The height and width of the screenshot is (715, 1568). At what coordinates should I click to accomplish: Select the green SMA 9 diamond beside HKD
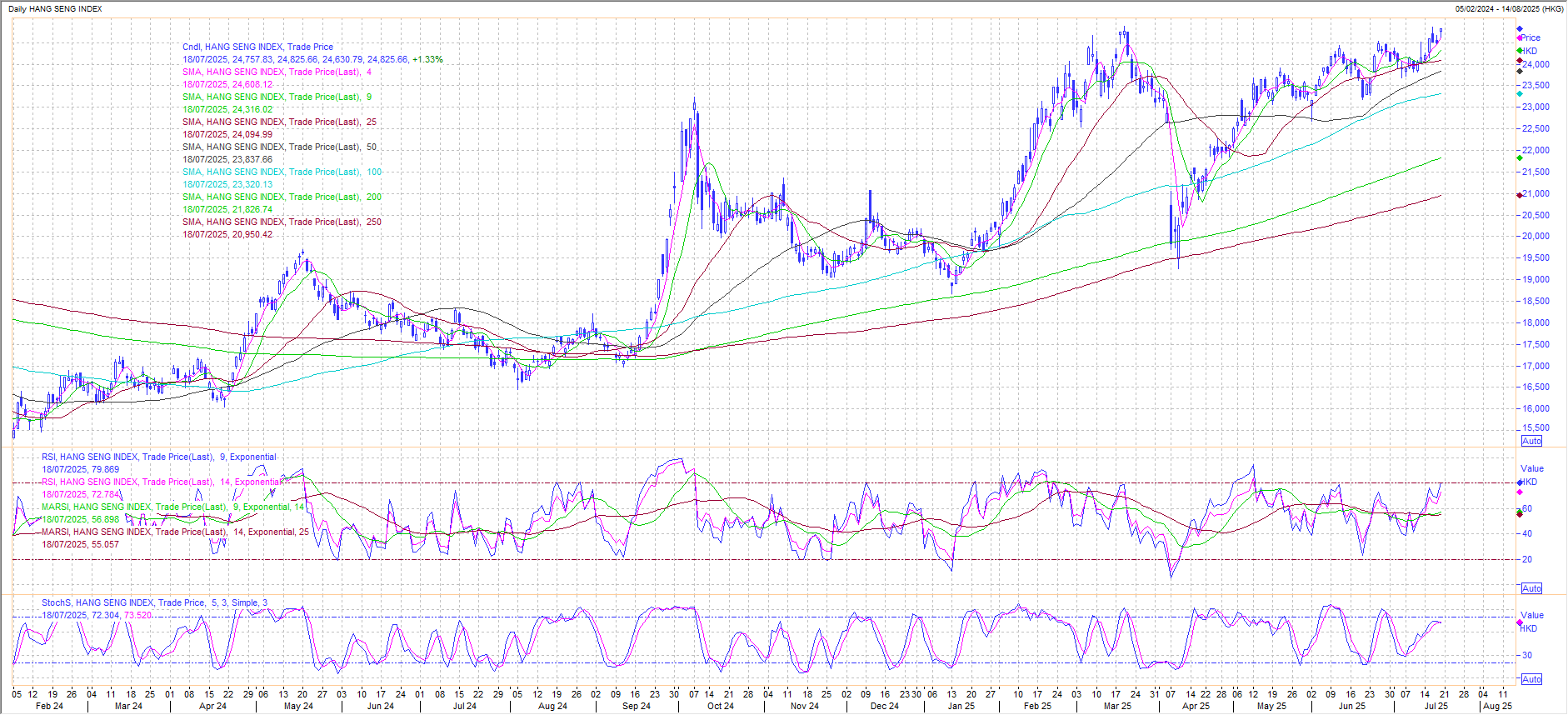pyautogui.click(x=1520, y=50)
